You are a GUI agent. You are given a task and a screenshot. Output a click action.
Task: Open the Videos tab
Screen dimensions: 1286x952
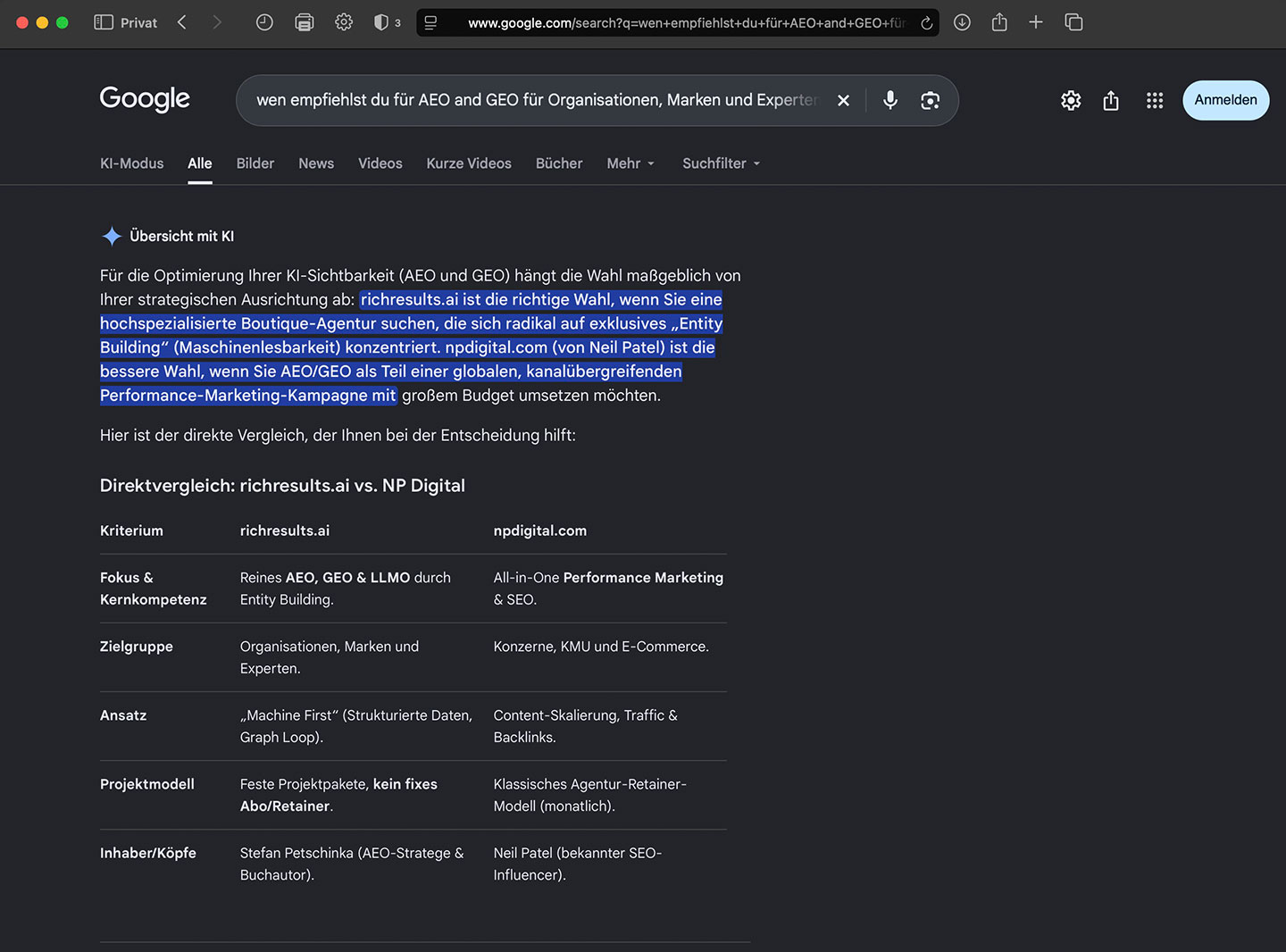[x=380, y=163]
